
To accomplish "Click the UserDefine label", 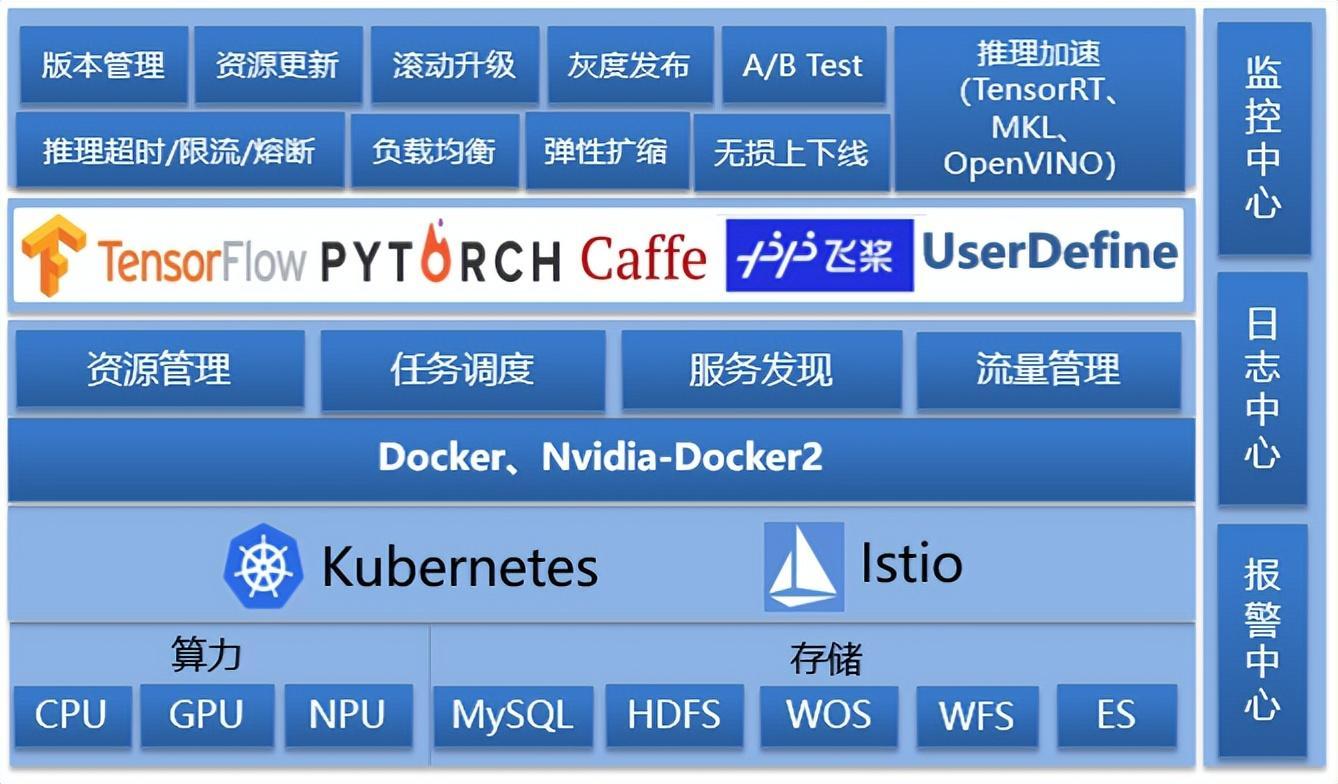I will (x=1050, y=251).
